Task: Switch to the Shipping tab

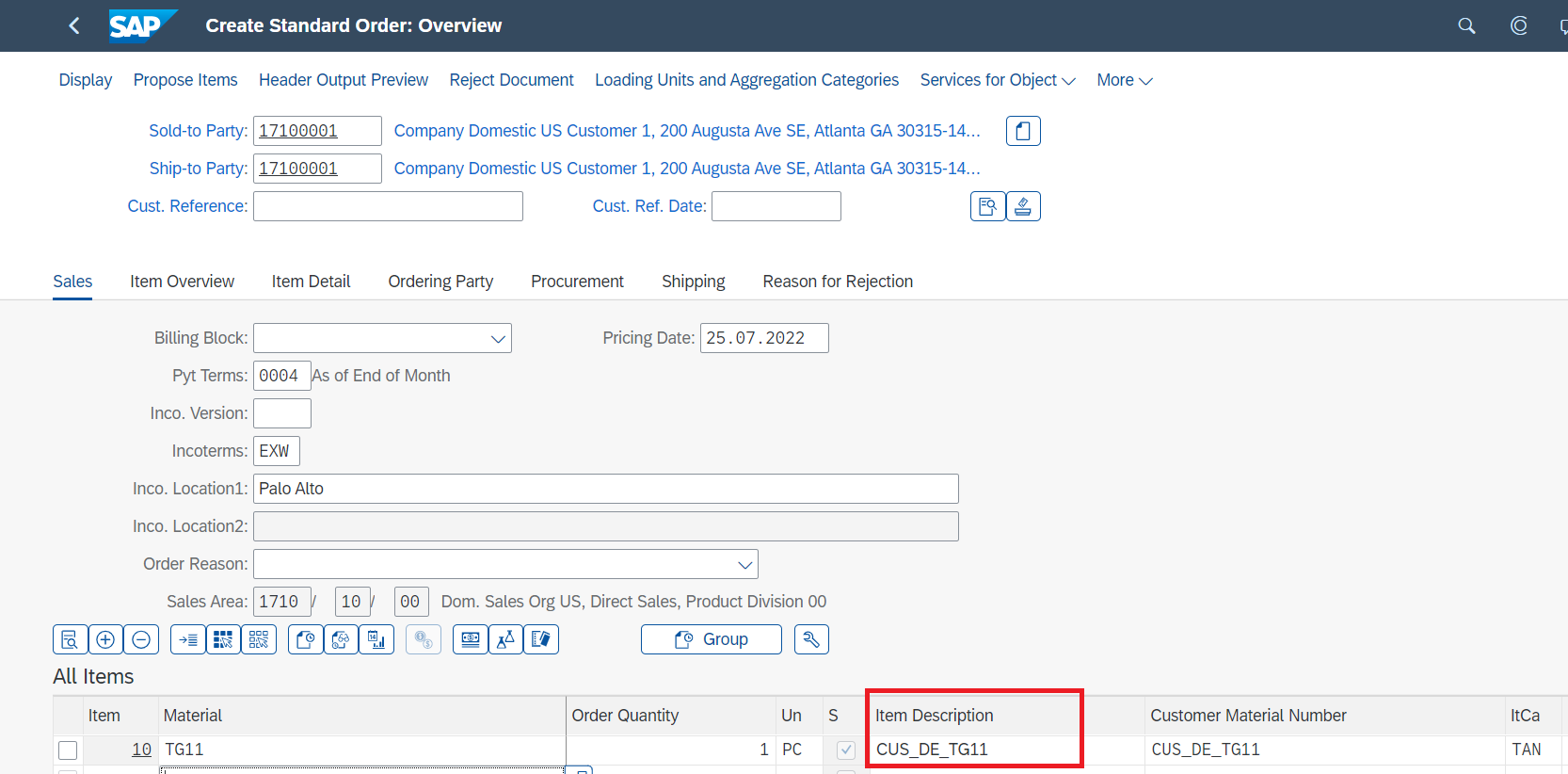Action: click(x=693, y=282)
